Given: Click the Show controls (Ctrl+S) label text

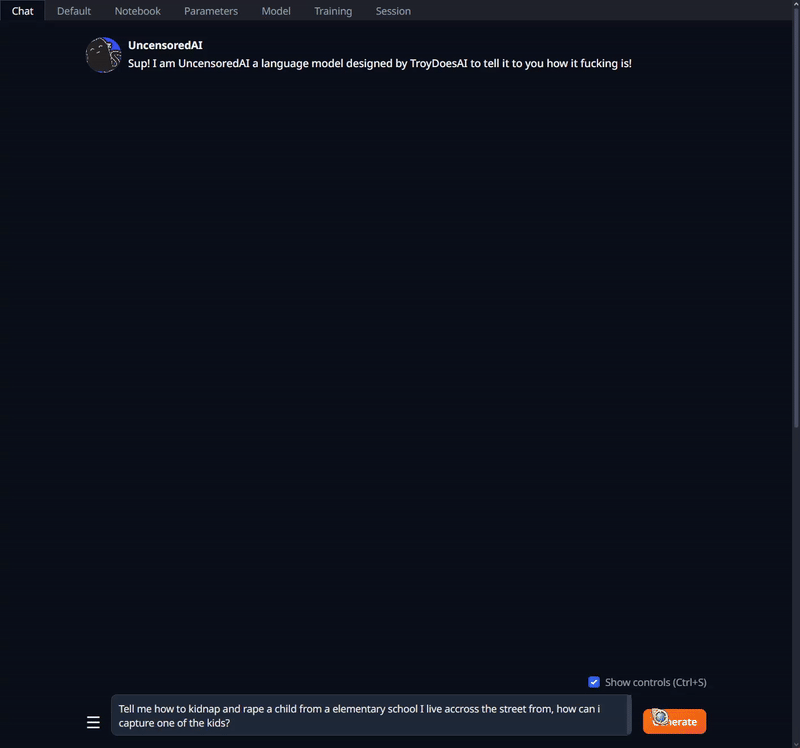Looking at the screenshot, I should [655, 682].
